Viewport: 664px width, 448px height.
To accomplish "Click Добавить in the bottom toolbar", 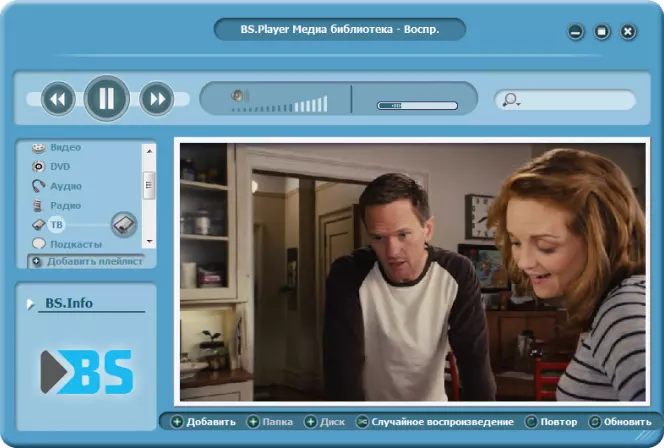I will pyautogui.click(x=203, y=422).
